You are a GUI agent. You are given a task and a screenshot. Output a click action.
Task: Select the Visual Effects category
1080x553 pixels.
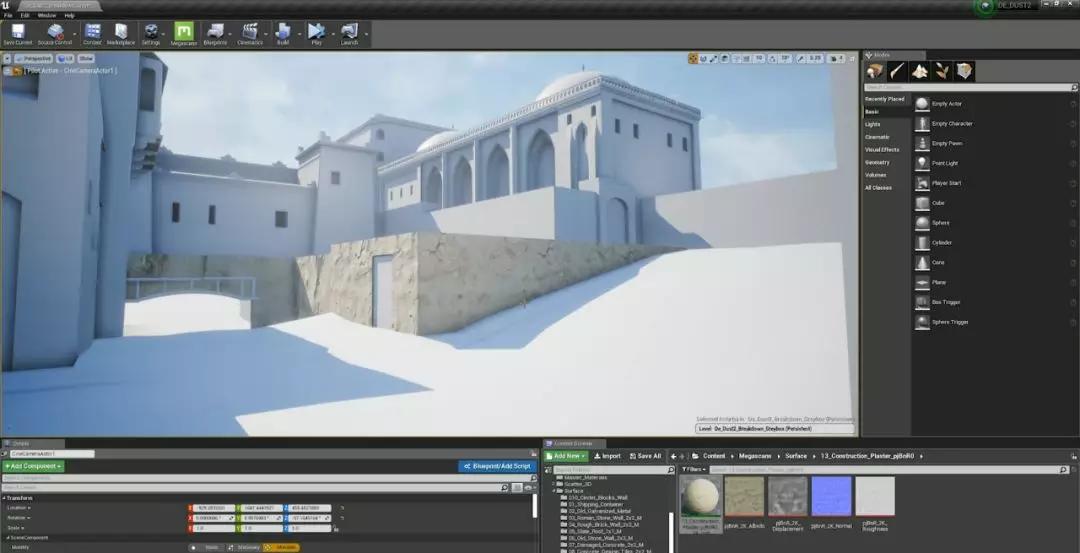882,149
